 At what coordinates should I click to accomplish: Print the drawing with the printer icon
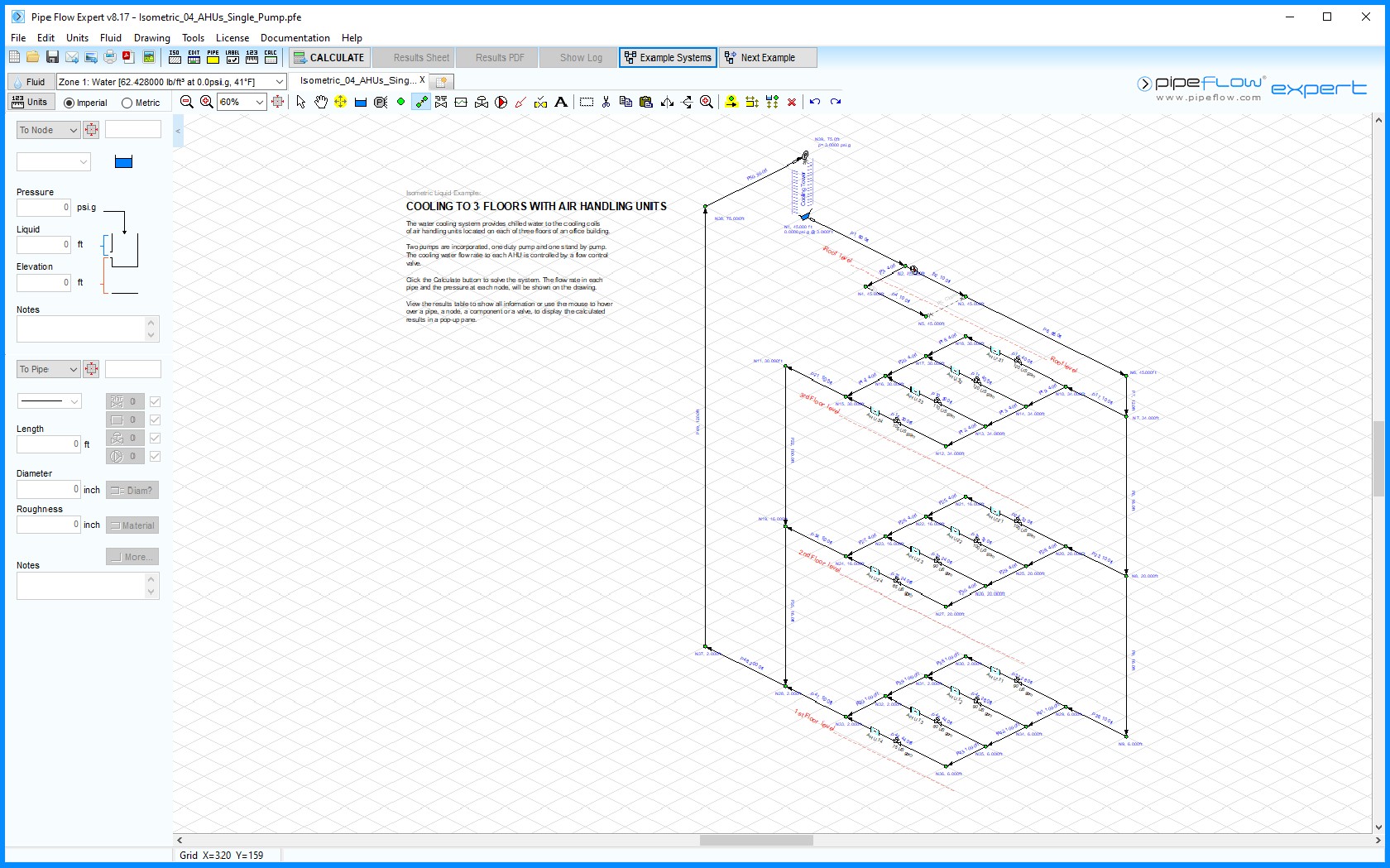point(110,57)
